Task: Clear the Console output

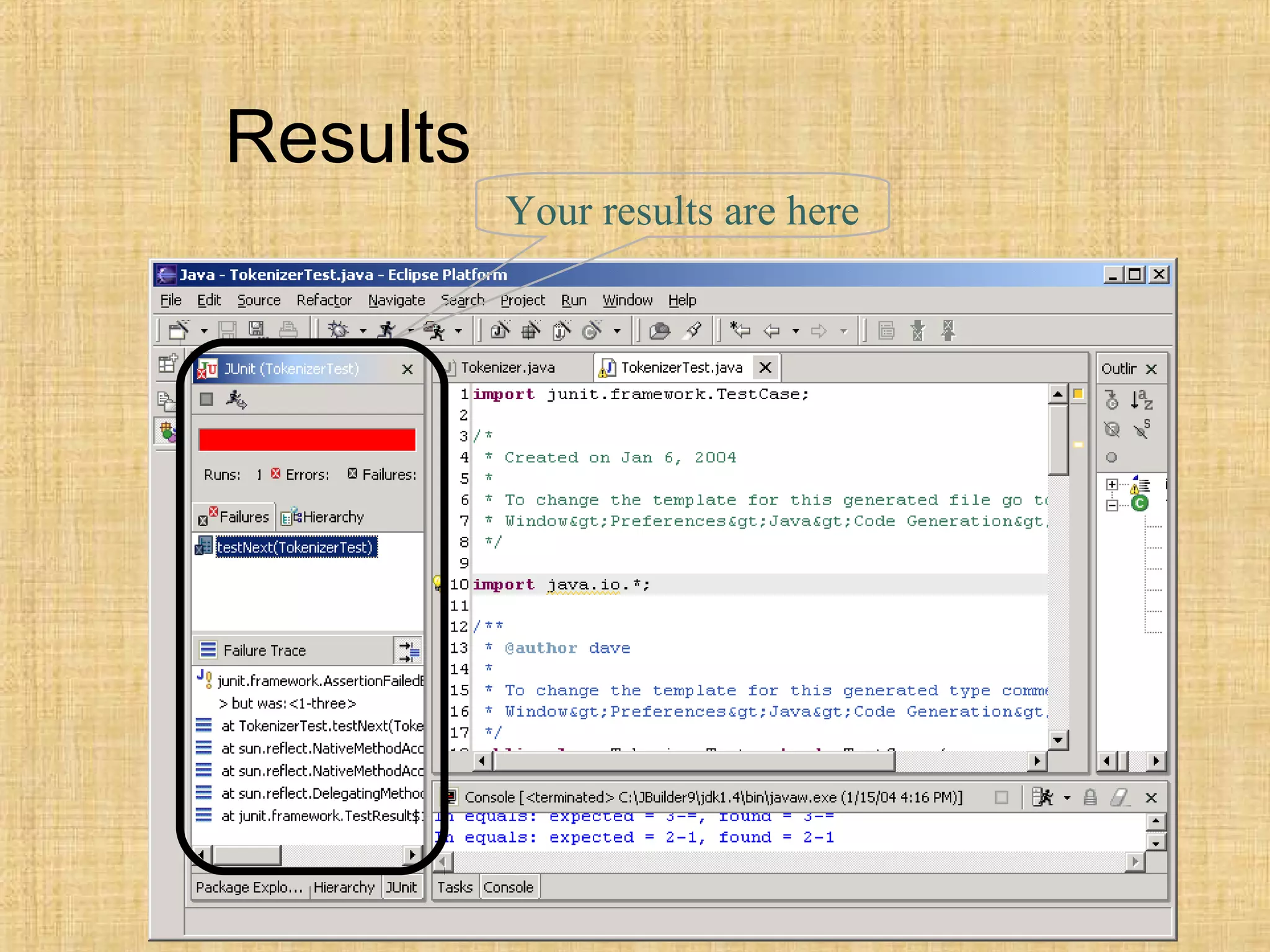Action: click(1120, 797)
